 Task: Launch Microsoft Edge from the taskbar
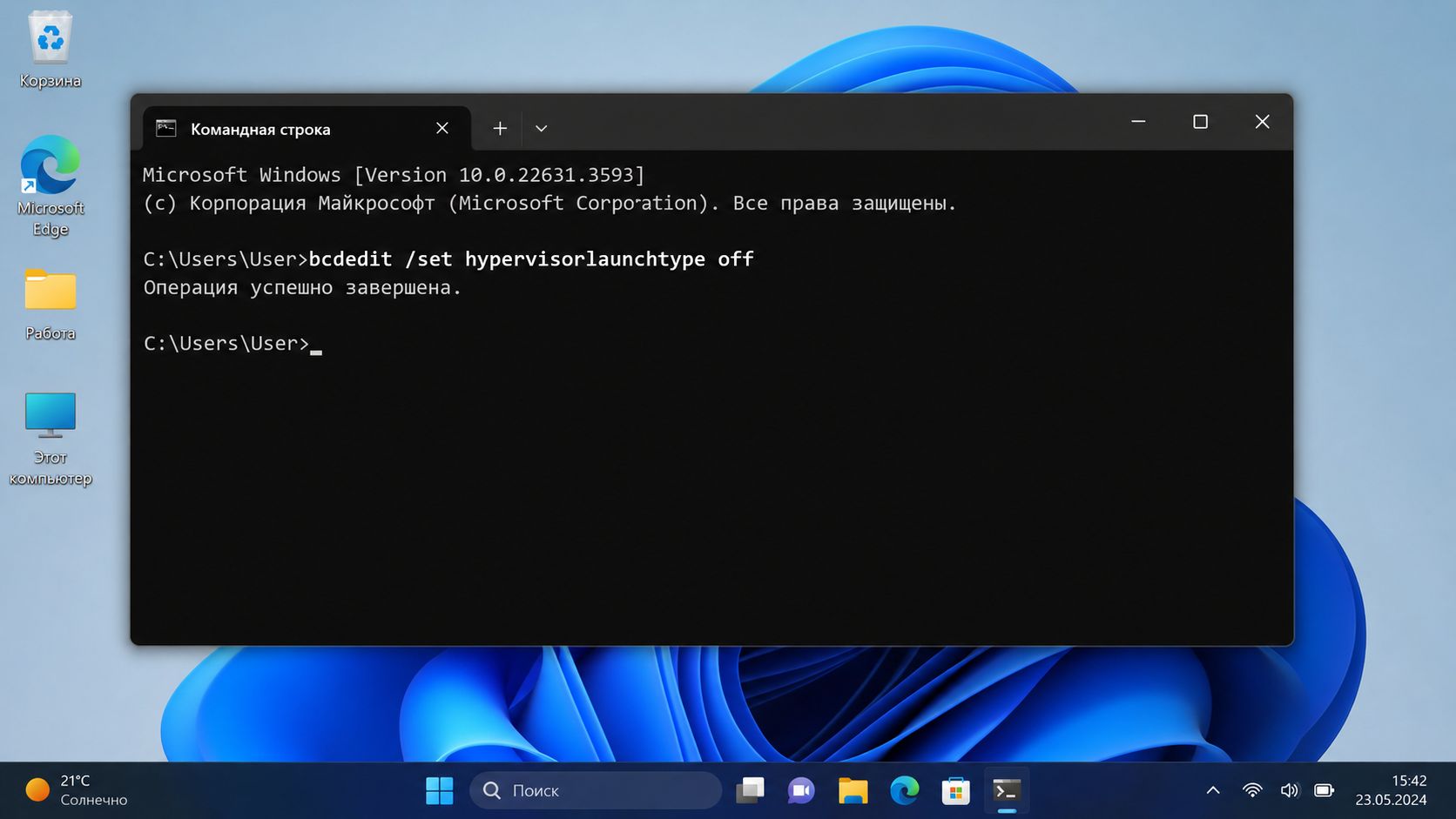[x=904, y=790]
